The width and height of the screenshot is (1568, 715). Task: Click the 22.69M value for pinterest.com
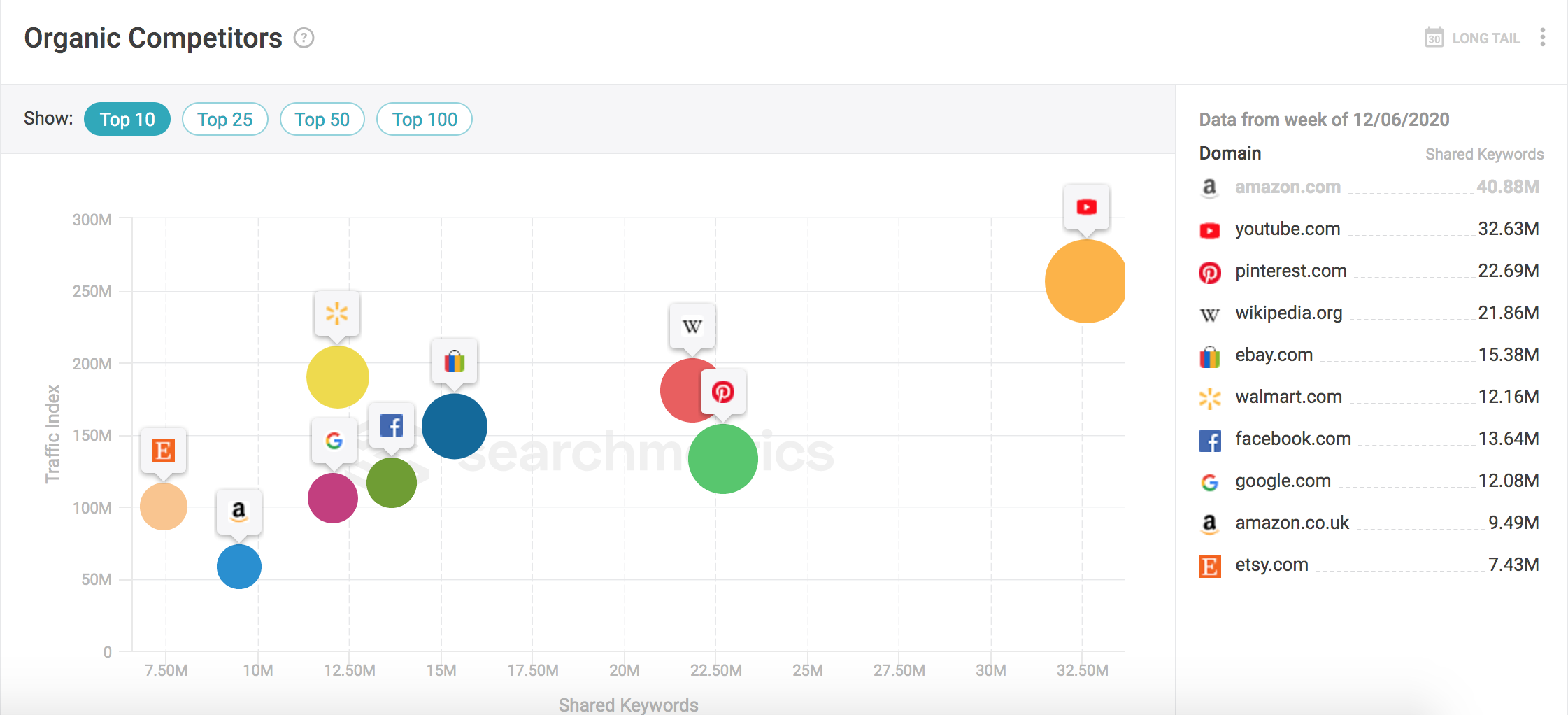point(1508,271)
